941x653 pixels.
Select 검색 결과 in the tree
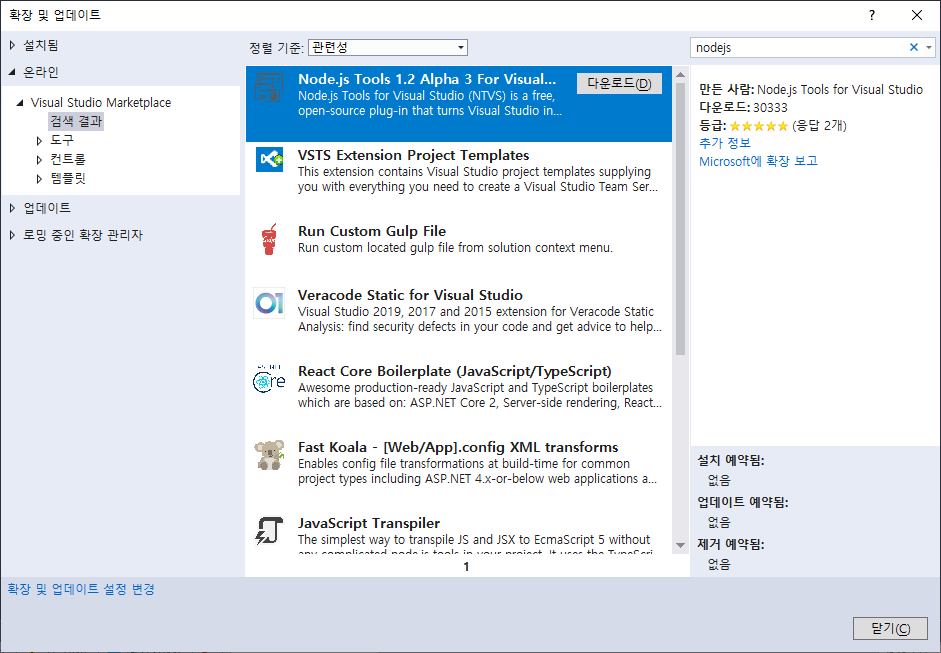[76, 121]
